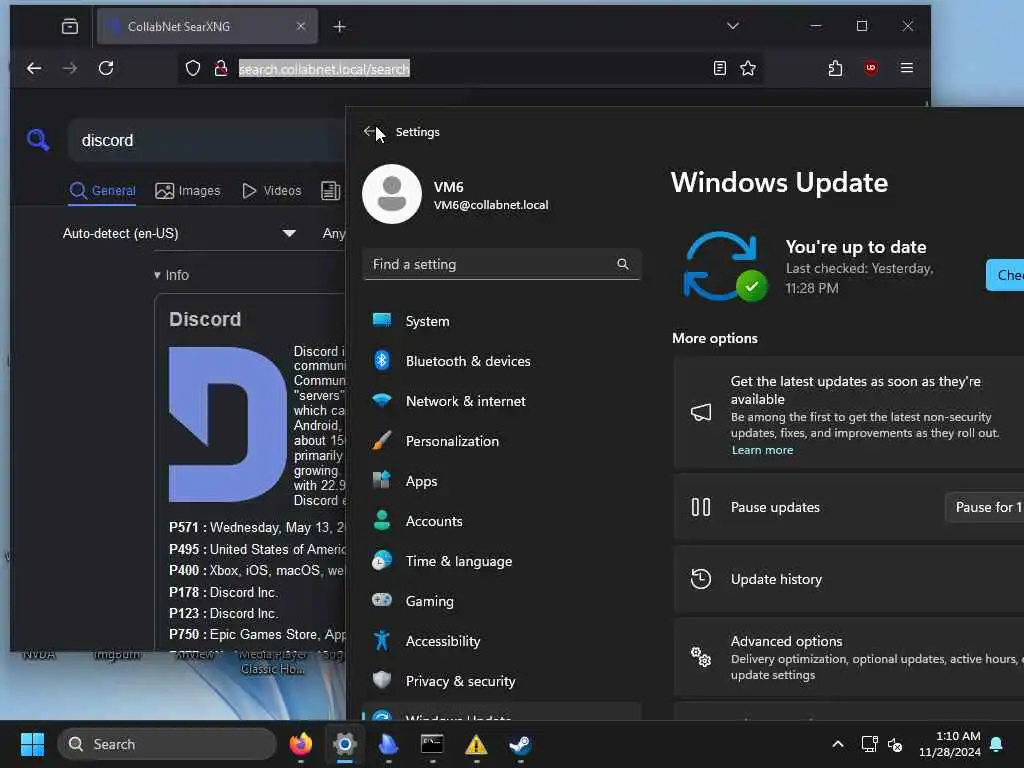Open the Firefox extensions puzzle icon
The height and width of the screenshot is (768, 1024).
tap(835, 68)
